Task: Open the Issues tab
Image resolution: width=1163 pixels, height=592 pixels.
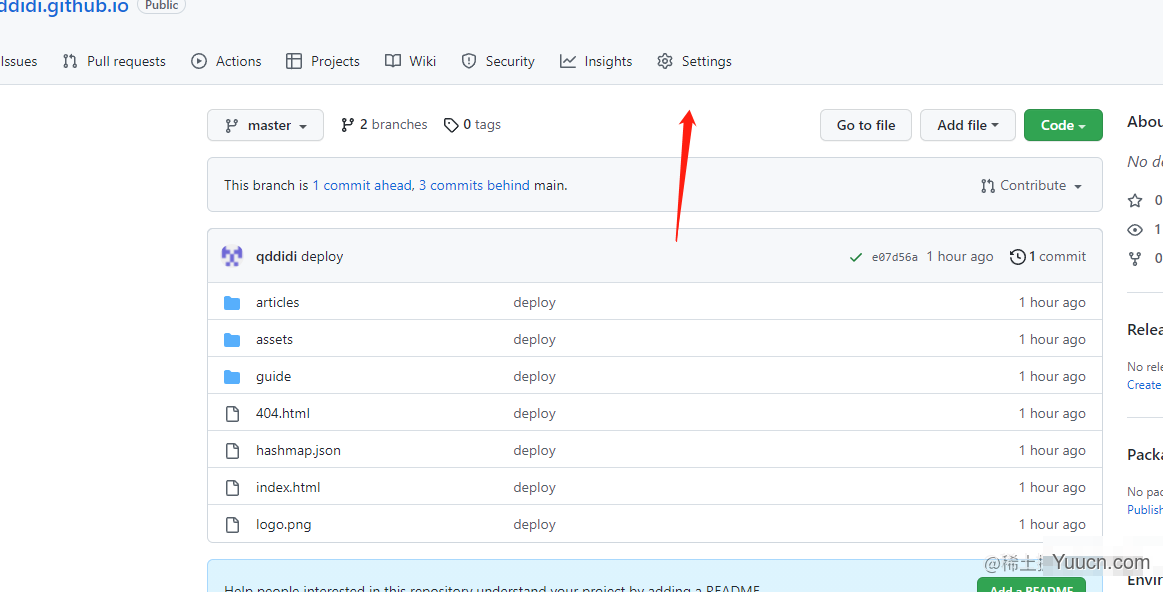Action: click(19, 62)
